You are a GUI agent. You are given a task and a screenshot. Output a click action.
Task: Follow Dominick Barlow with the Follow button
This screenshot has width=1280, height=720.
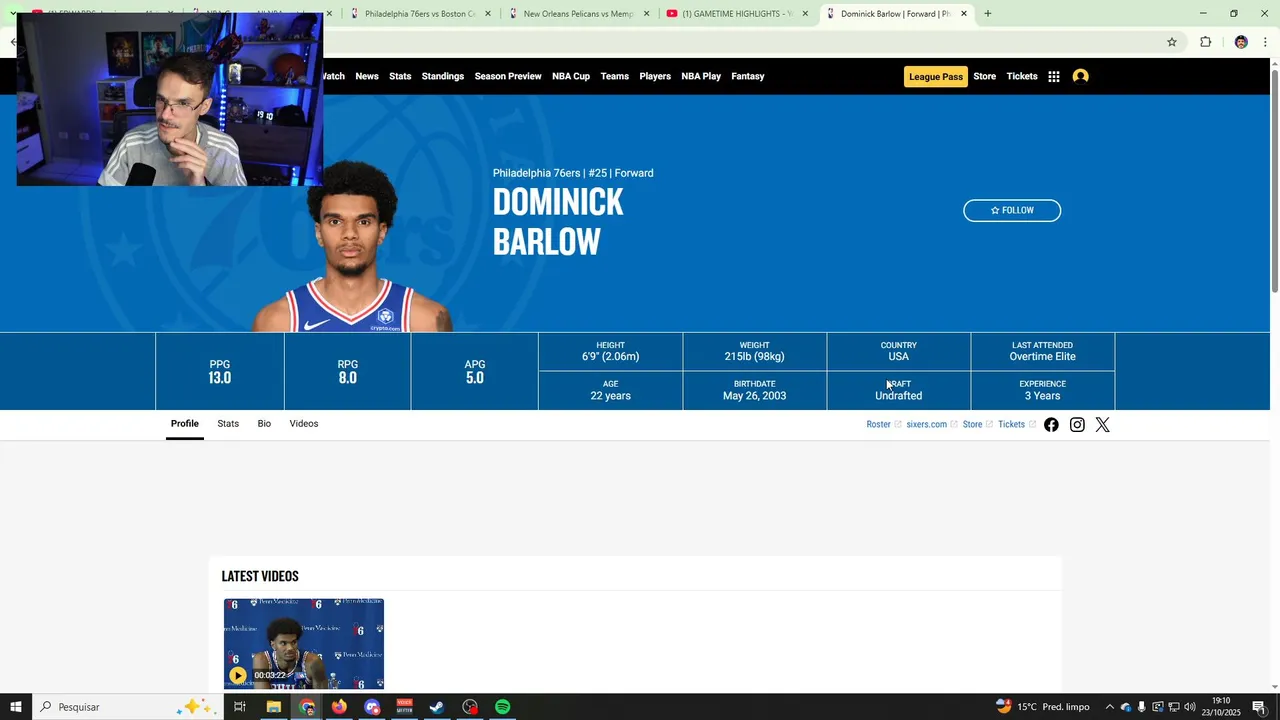point(1012,210)
